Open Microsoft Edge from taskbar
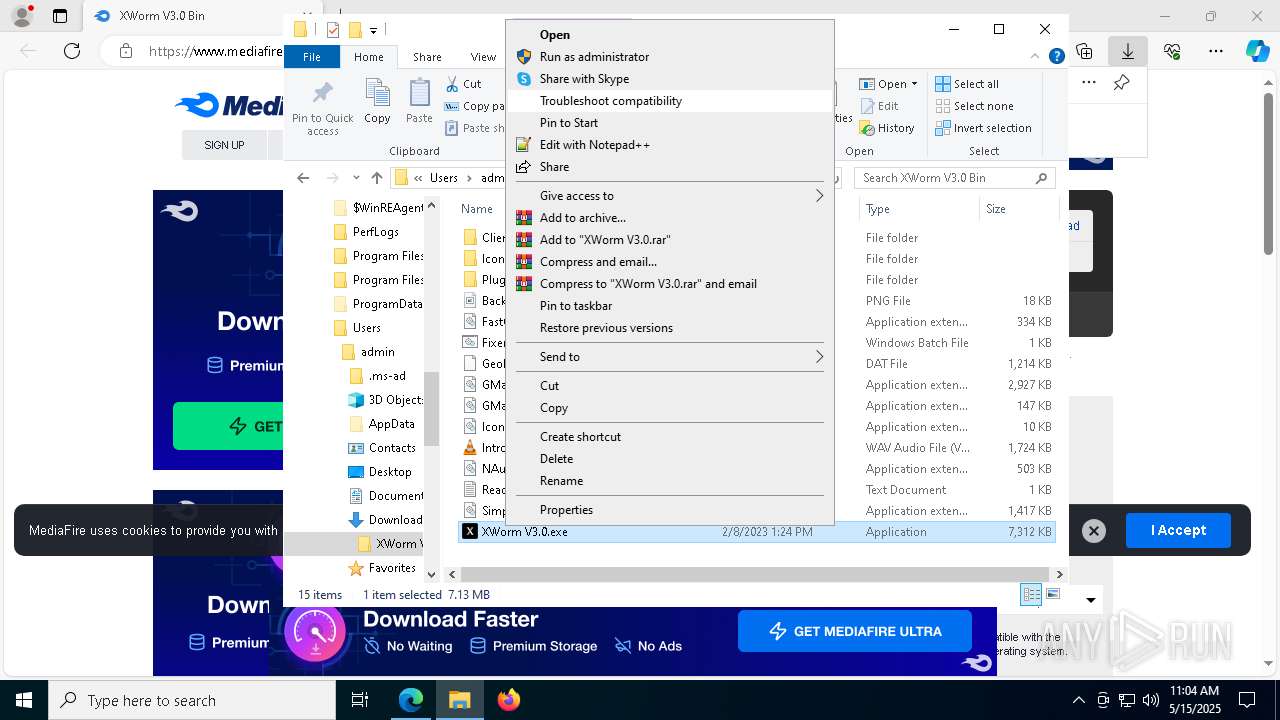Viewport: 1280px width, 720px height. coord(411,700)
